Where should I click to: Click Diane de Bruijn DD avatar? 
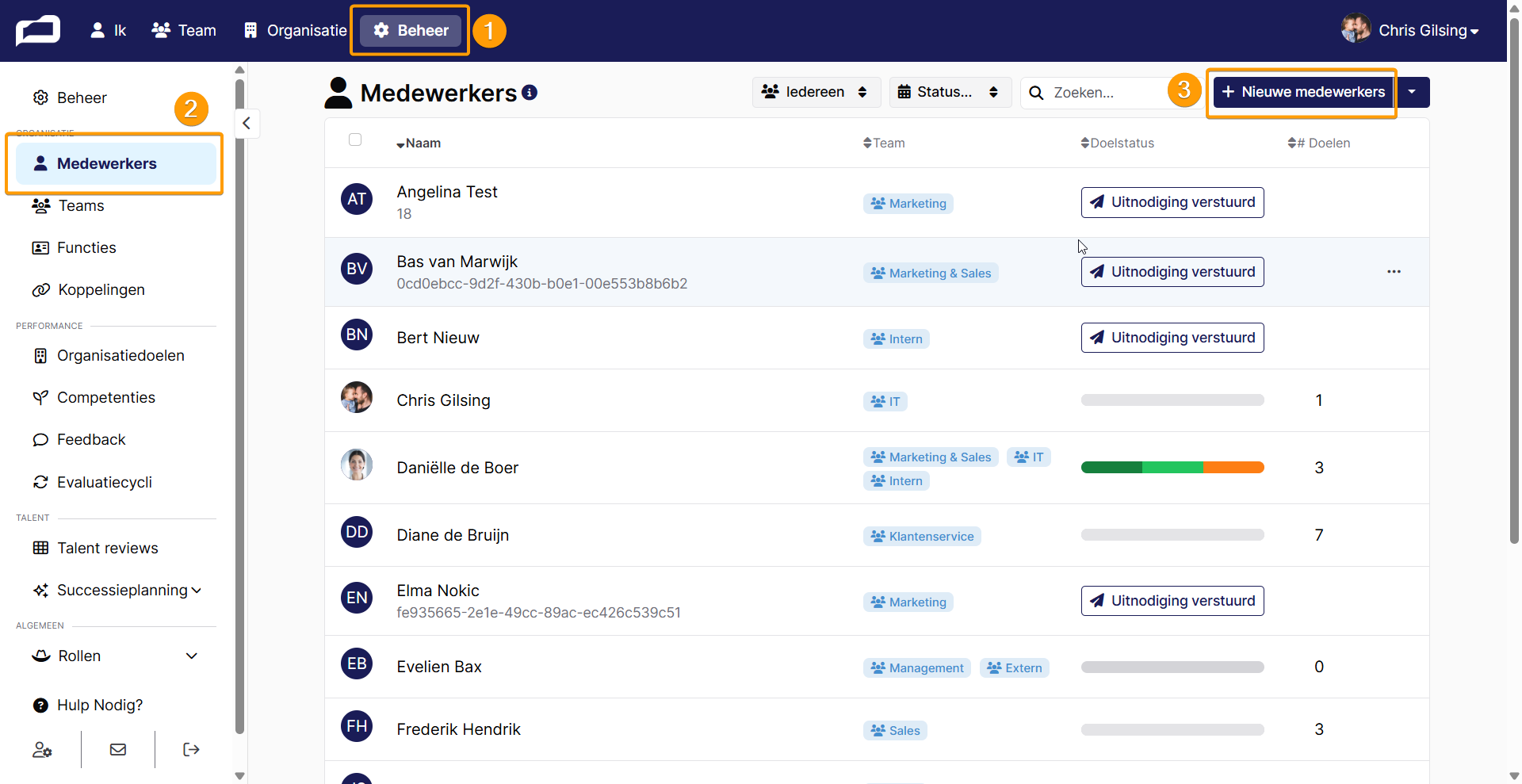(357, 532)
